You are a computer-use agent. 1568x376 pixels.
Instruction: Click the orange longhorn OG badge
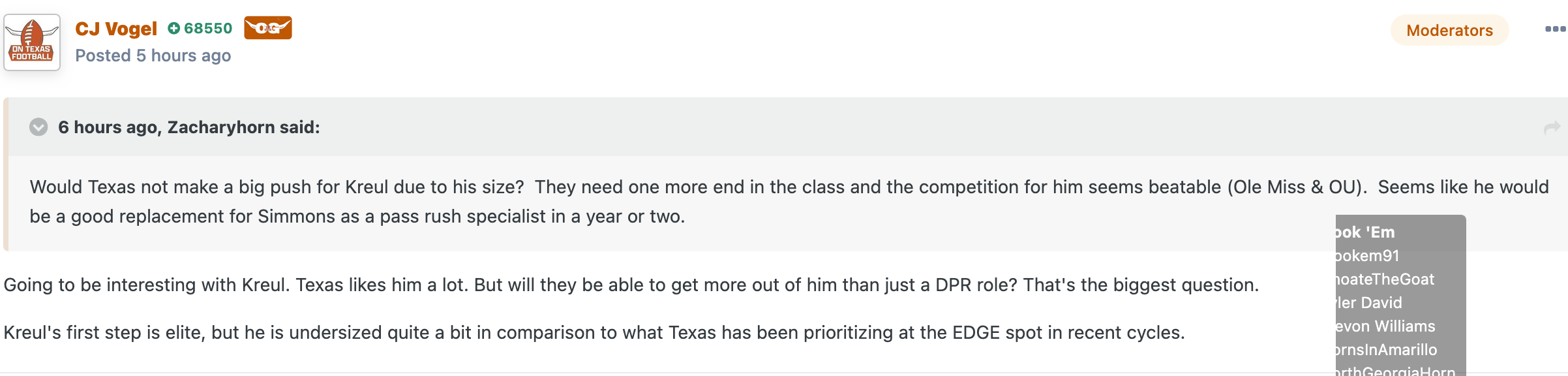pyautogui.click(x=268, y=28)
